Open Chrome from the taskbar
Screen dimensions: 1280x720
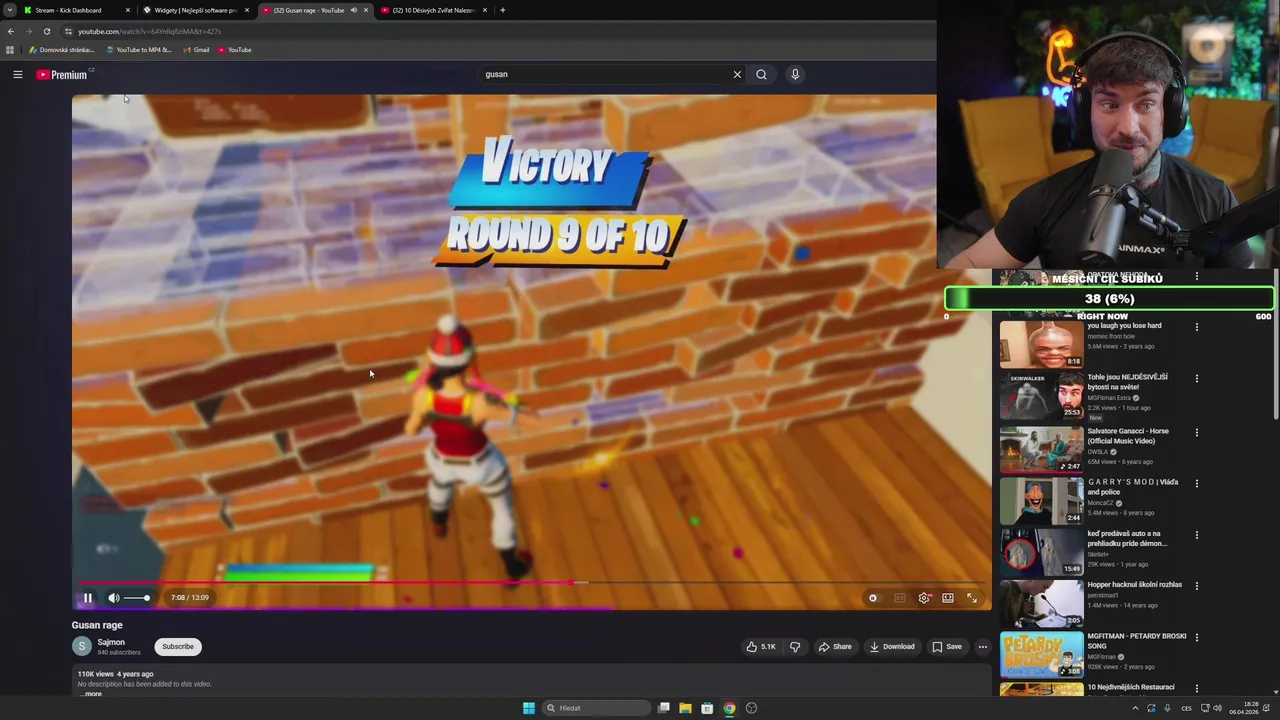[x=729, y=708]
